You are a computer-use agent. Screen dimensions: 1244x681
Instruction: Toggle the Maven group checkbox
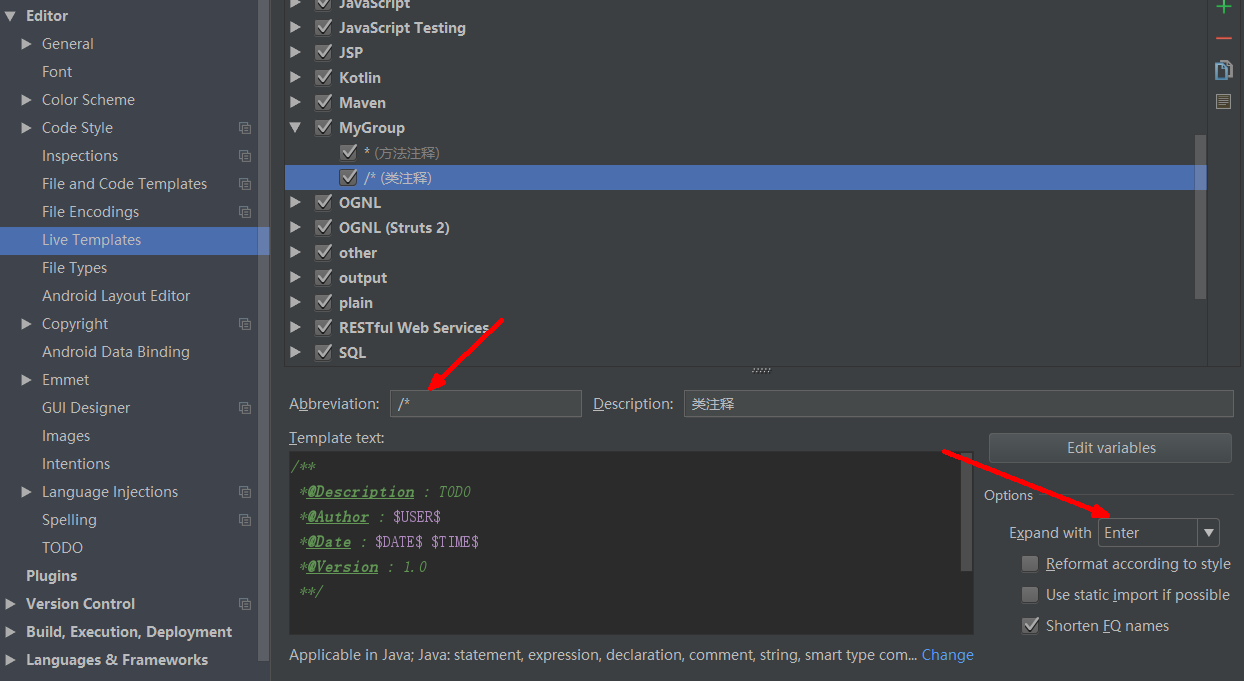tap(323, 103)
